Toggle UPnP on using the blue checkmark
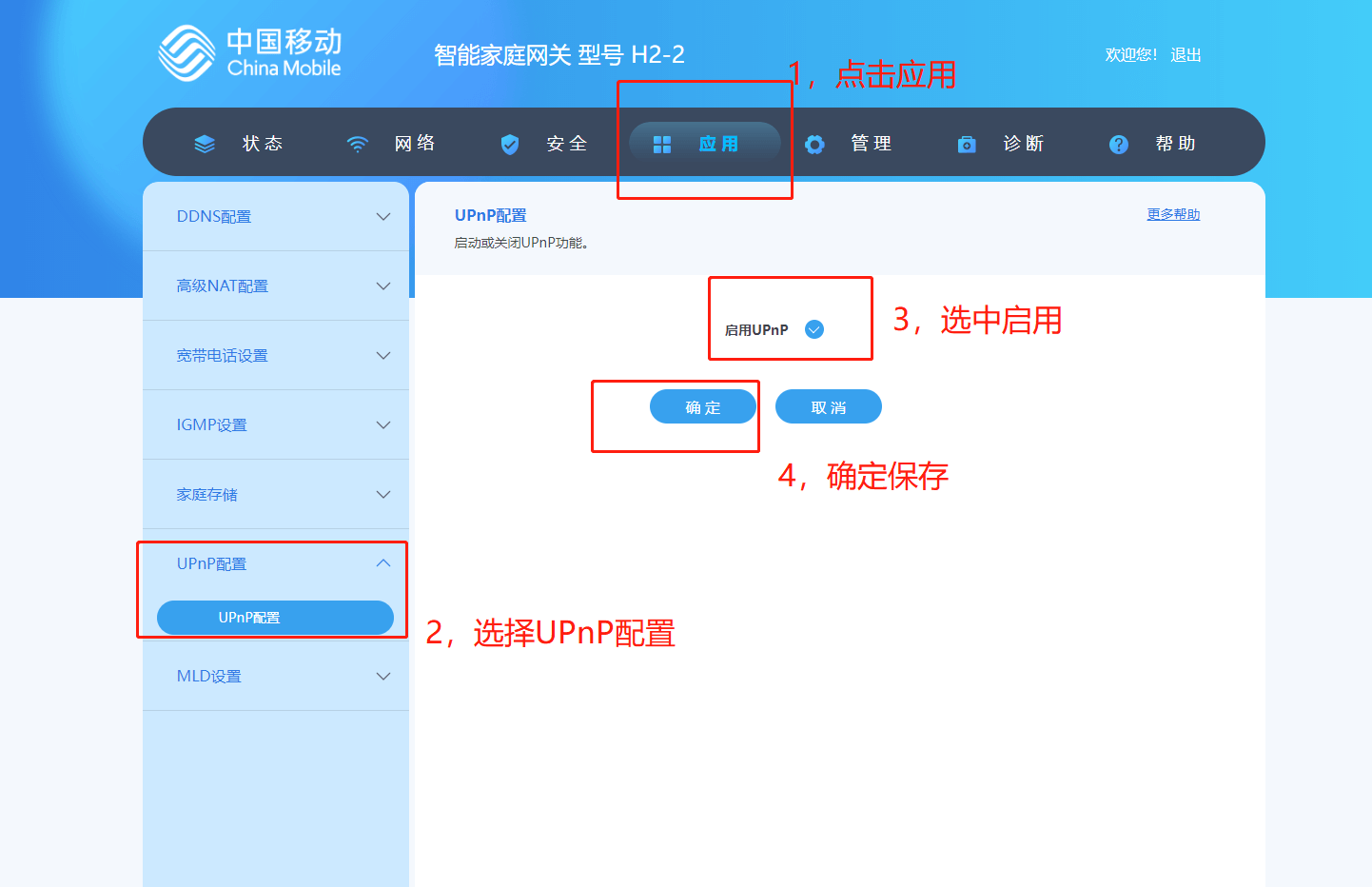Viewport: 1372px width, 887px height. (x=813, y=328)
